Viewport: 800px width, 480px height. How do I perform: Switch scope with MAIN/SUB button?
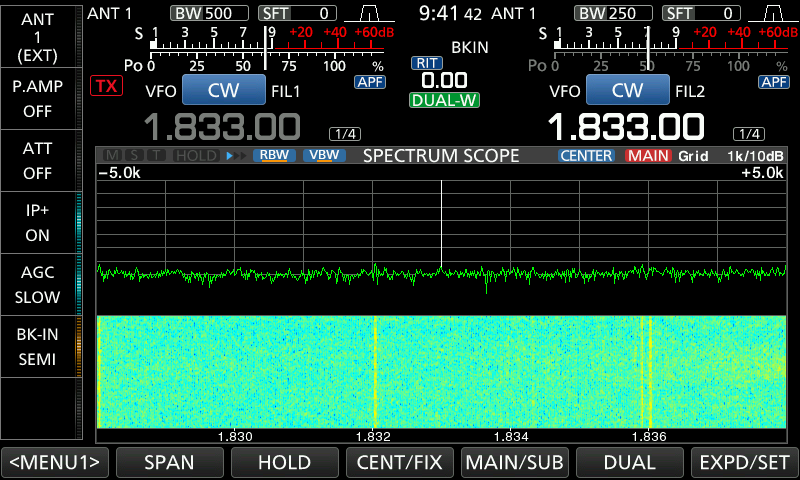[514, 463]
